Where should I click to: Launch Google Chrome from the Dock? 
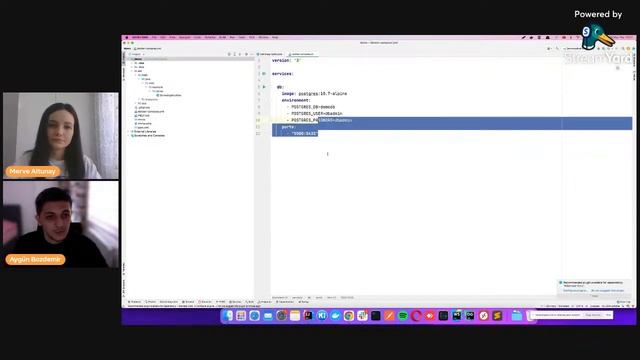click(349, 316)
